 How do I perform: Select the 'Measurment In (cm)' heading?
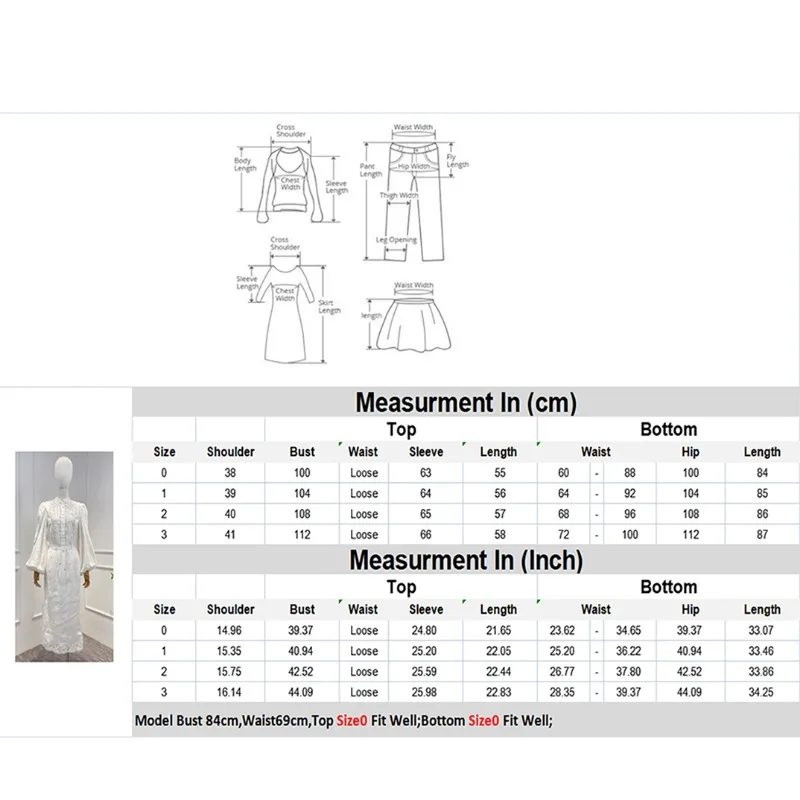466,402
